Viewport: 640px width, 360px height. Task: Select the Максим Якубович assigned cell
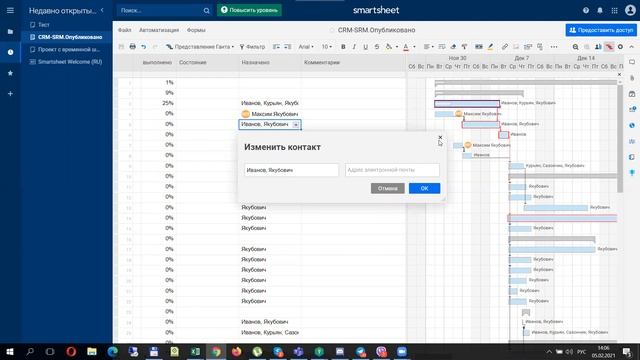pyautogui.click(x=270, y=114)
